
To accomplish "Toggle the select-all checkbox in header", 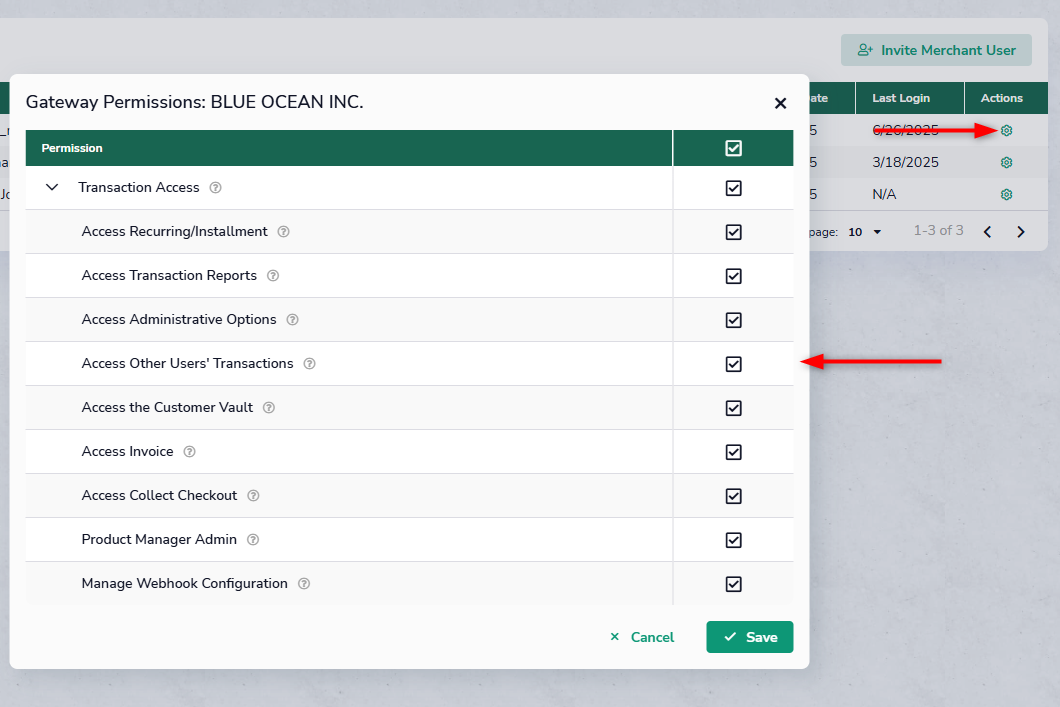I will click(733, 148).
